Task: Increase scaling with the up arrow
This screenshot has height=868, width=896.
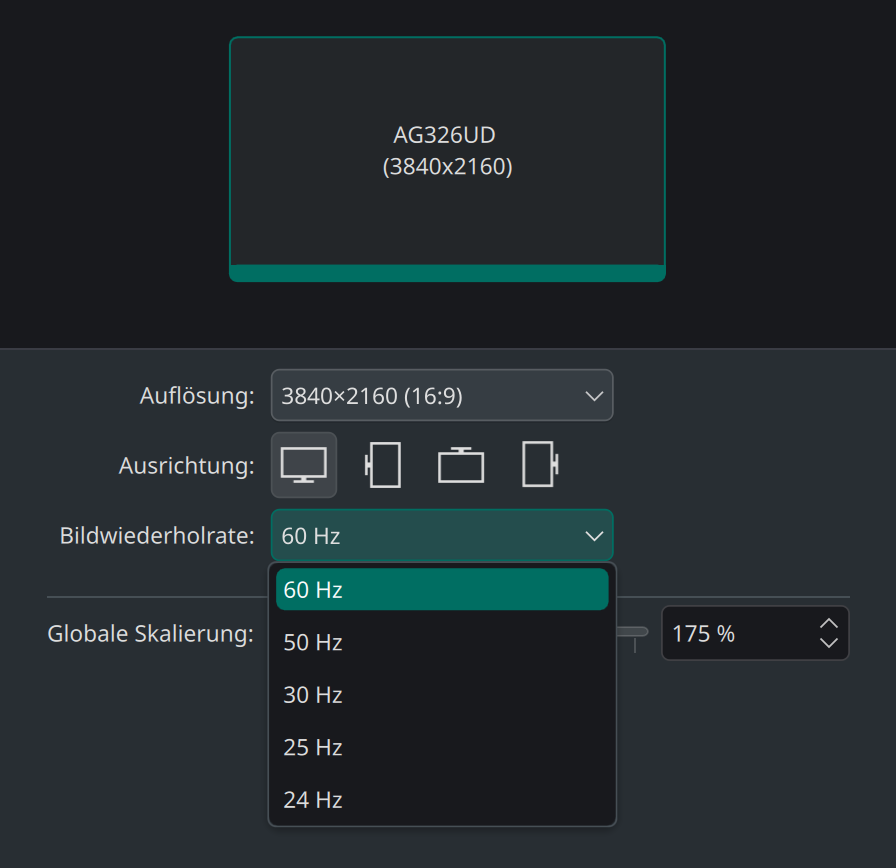Action: coord(829,623)
